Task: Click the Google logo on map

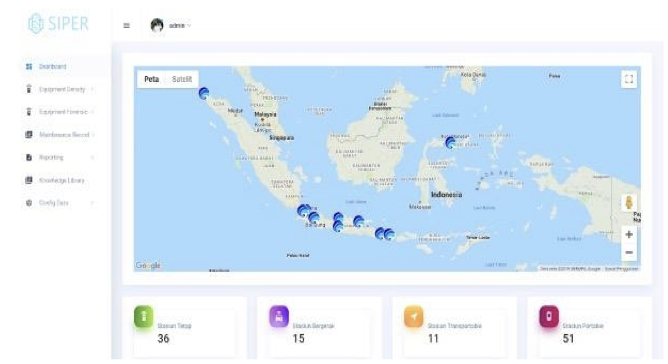Action: [x=148, y=266]
